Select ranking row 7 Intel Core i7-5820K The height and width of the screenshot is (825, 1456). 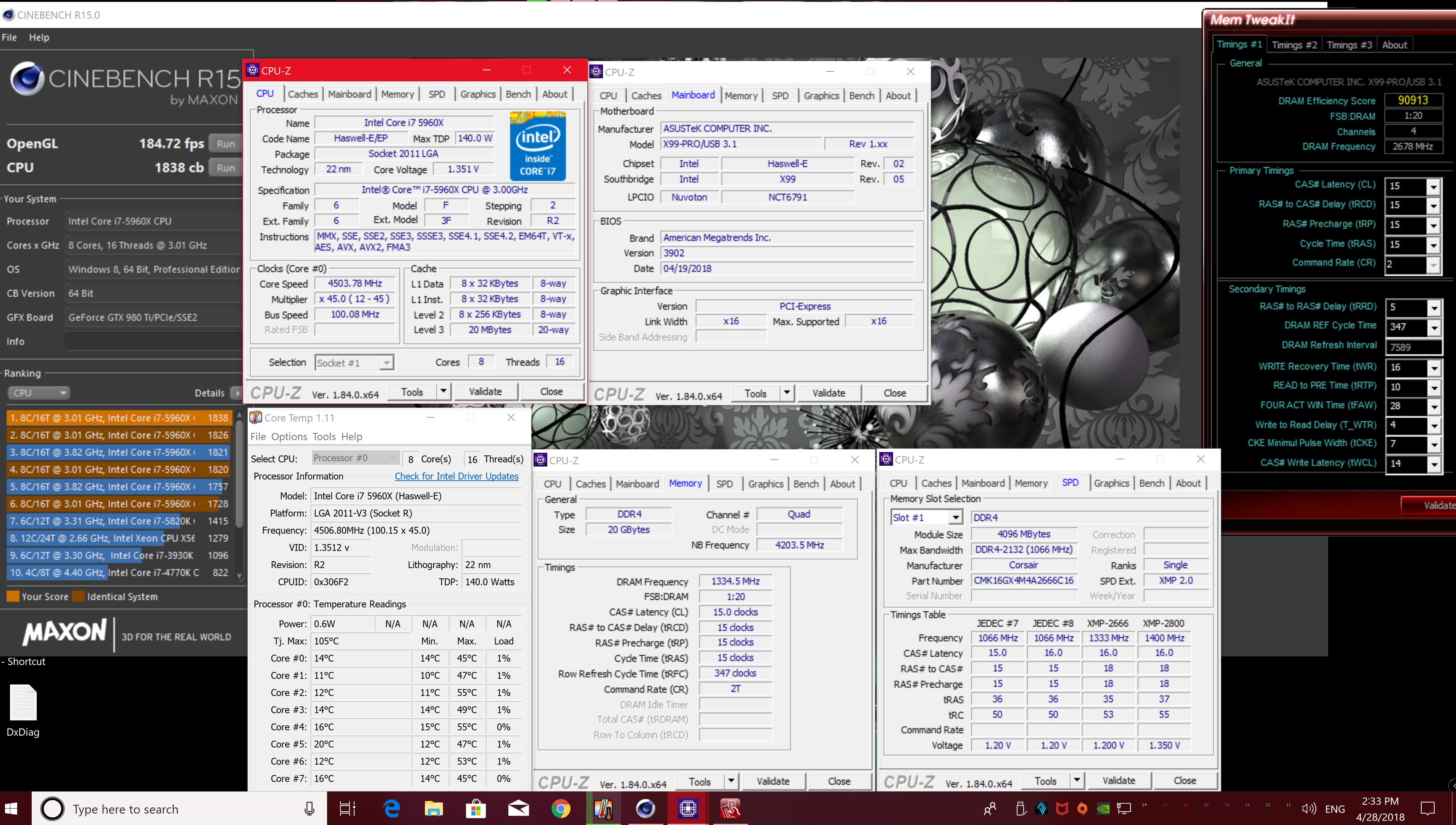point(119,521)
